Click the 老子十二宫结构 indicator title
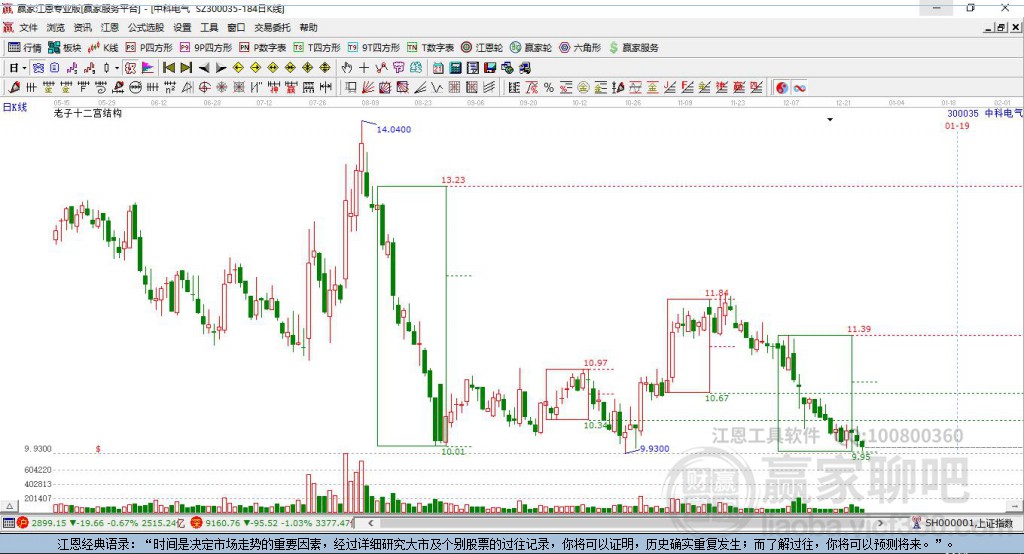The width and height of the screenshot is (1024, 554). click(x=88, y=113)
